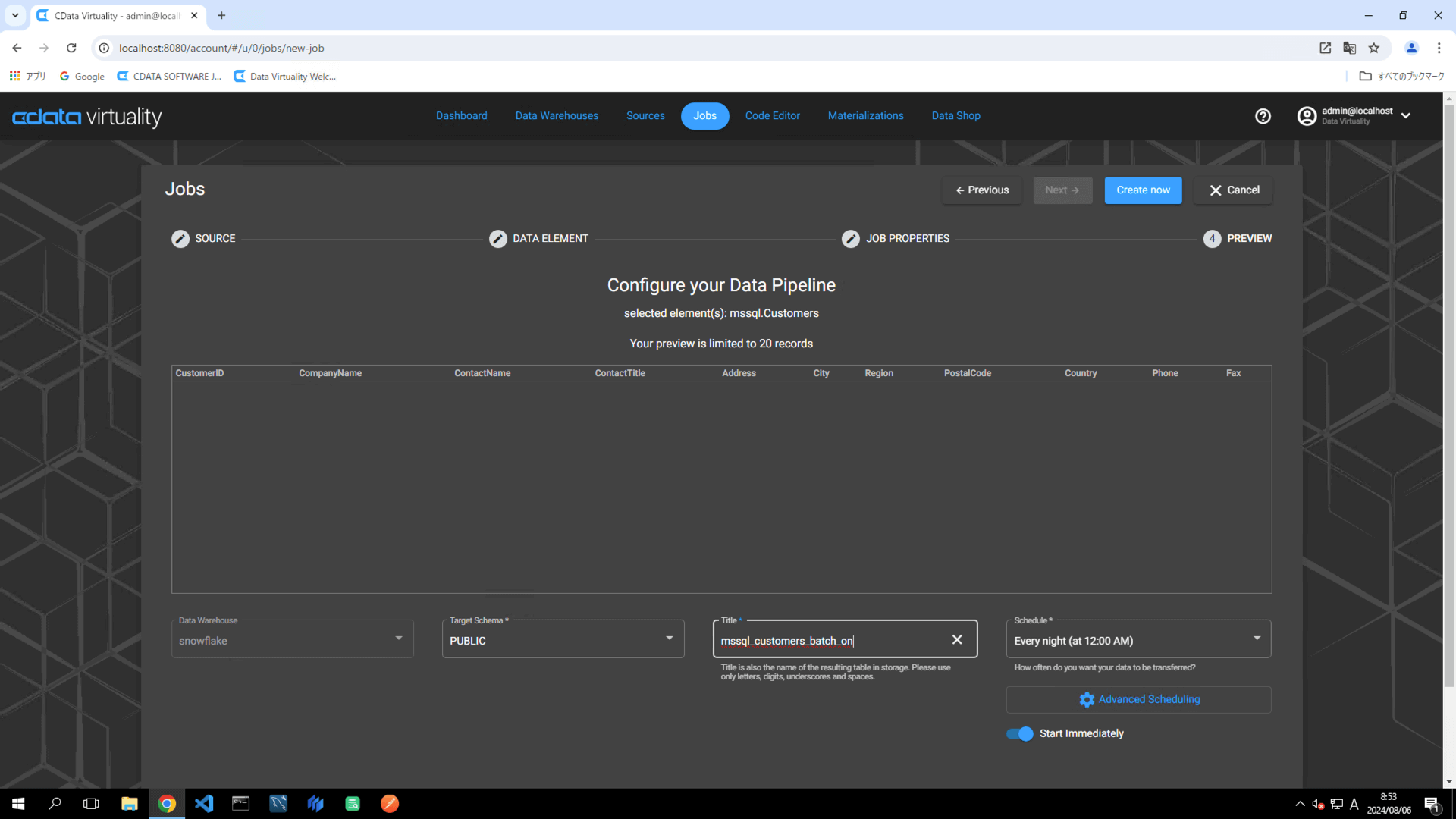1456x819 pixels.
Task: Expand the admin account menu chevron
Action: pyautogui.click(x=1406, y=116)
